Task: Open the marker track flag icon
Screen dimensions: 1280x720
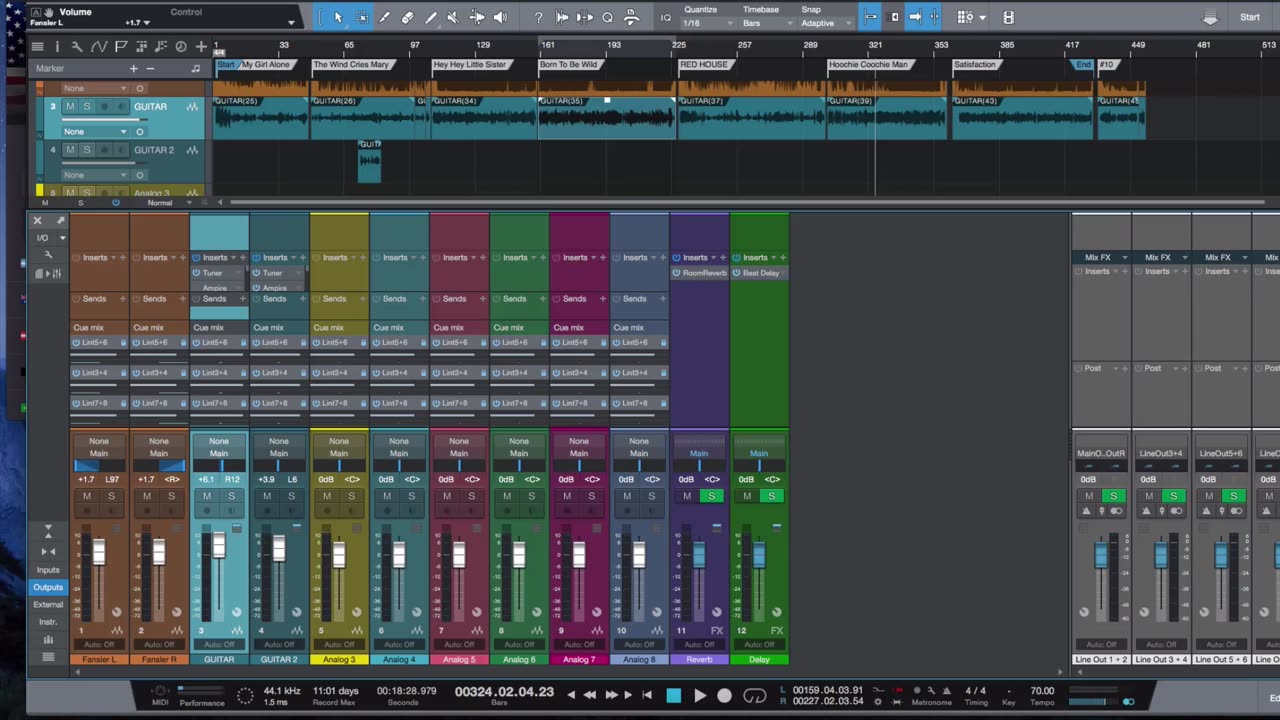Action: (121, 46)
